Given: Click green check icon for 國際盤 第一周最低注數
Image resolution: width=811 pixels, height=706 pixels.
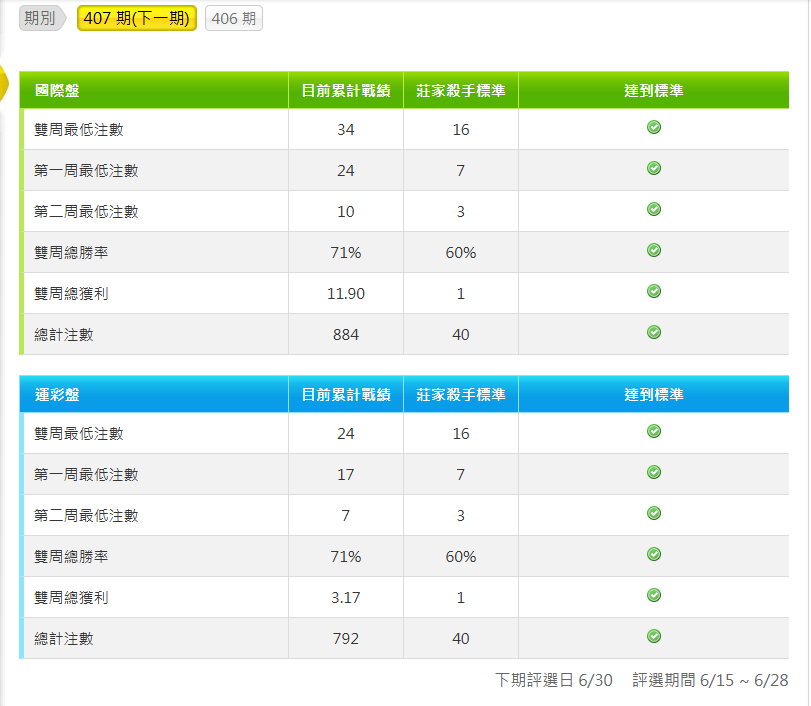Looking at the screenshot, I should coord(654,168).
